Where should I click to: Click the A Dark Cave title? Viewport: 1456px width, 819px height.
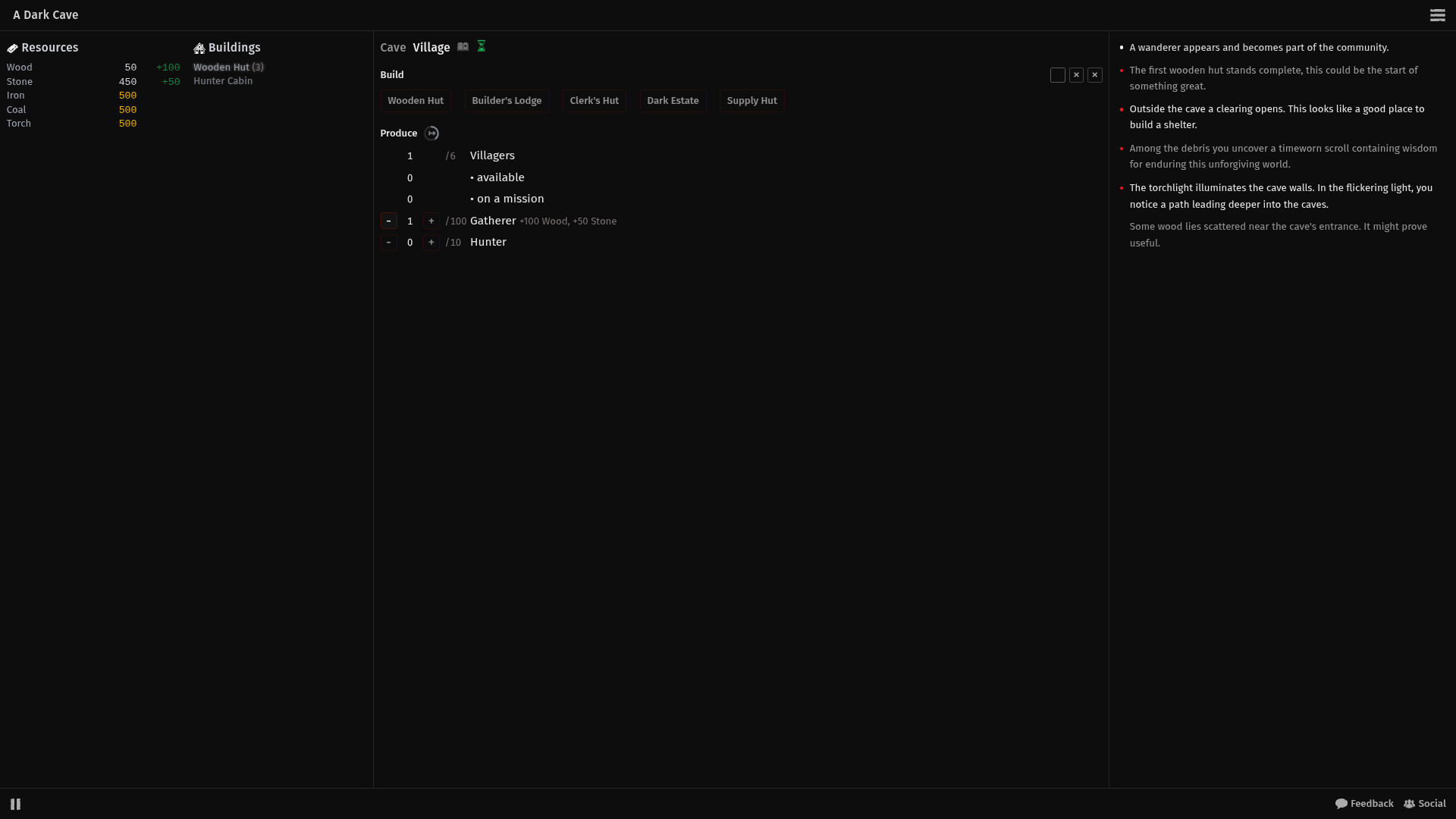click(x=45, y=15)
